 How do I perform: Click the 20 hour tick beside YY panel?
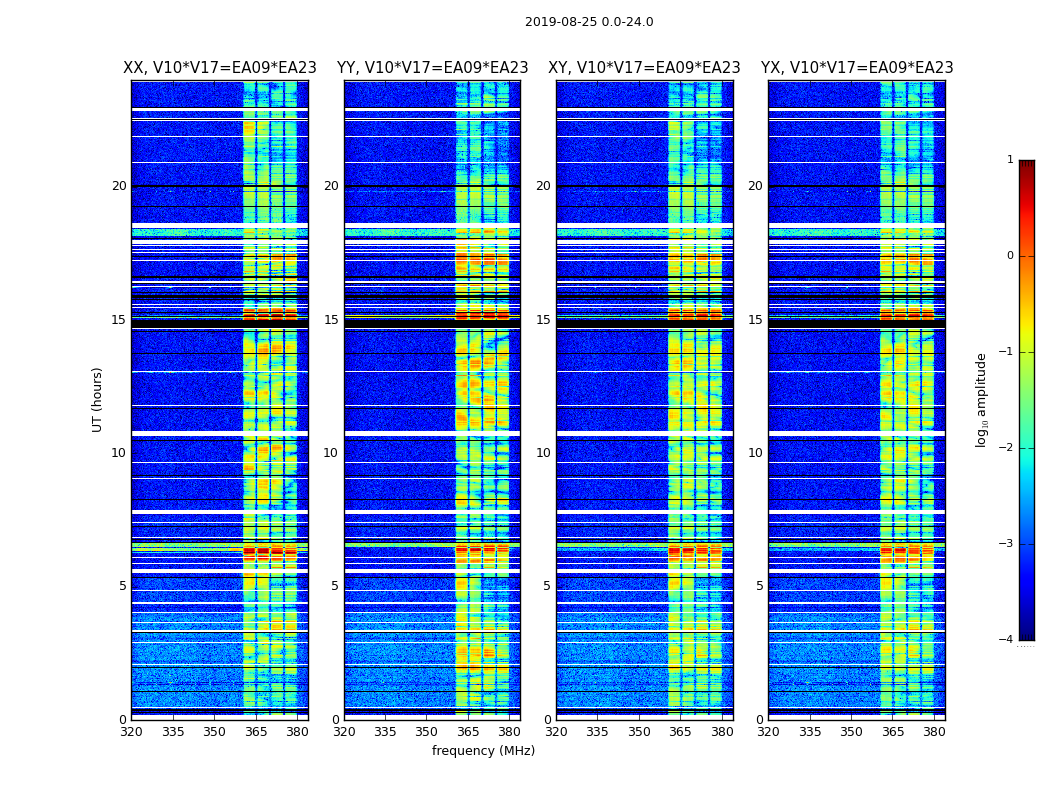[x=331, y=186]
